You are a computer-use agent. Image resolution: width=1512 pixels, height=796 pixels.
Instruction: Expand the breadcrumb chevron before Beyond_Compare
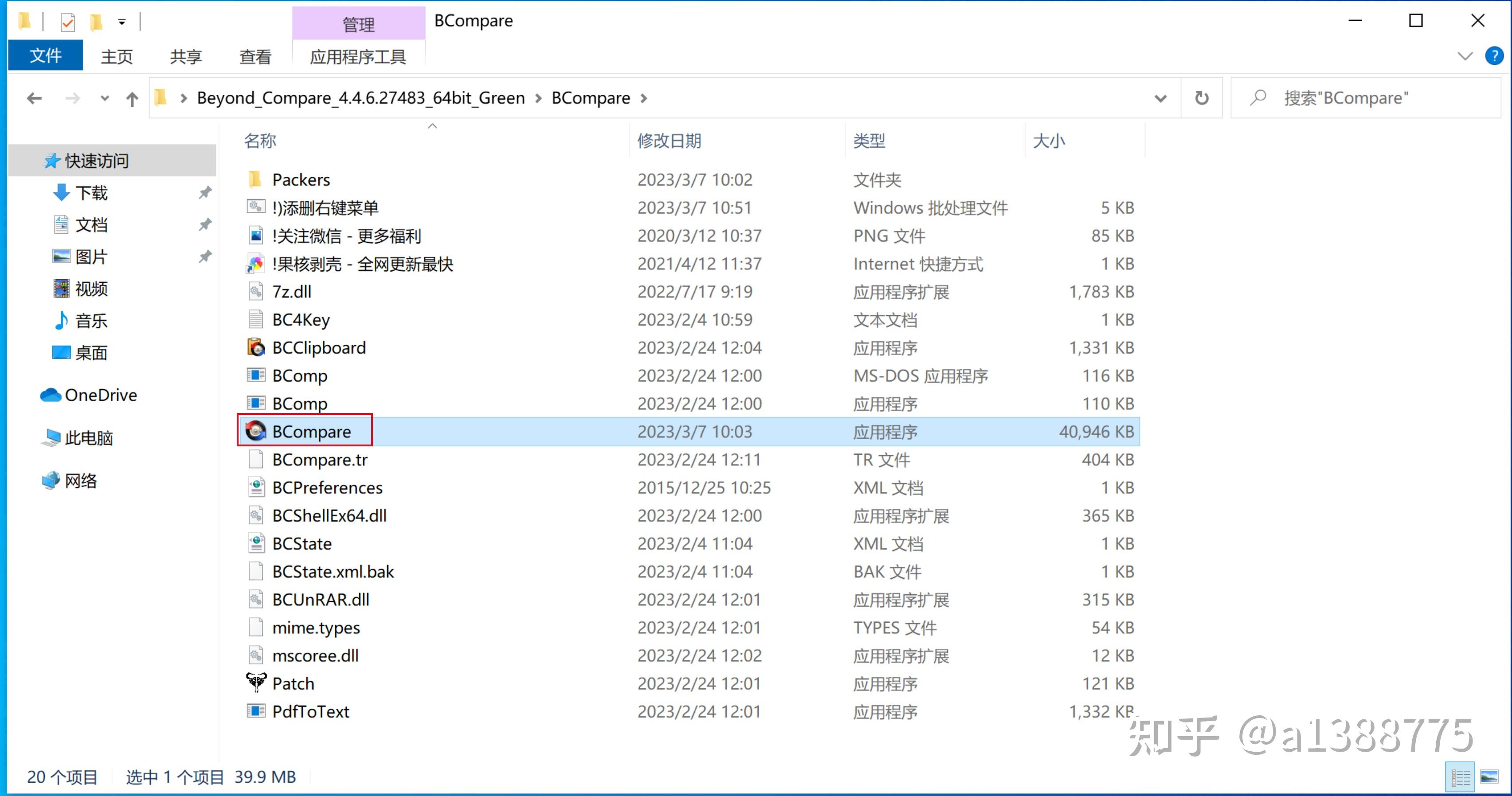[x=184, y=98]
